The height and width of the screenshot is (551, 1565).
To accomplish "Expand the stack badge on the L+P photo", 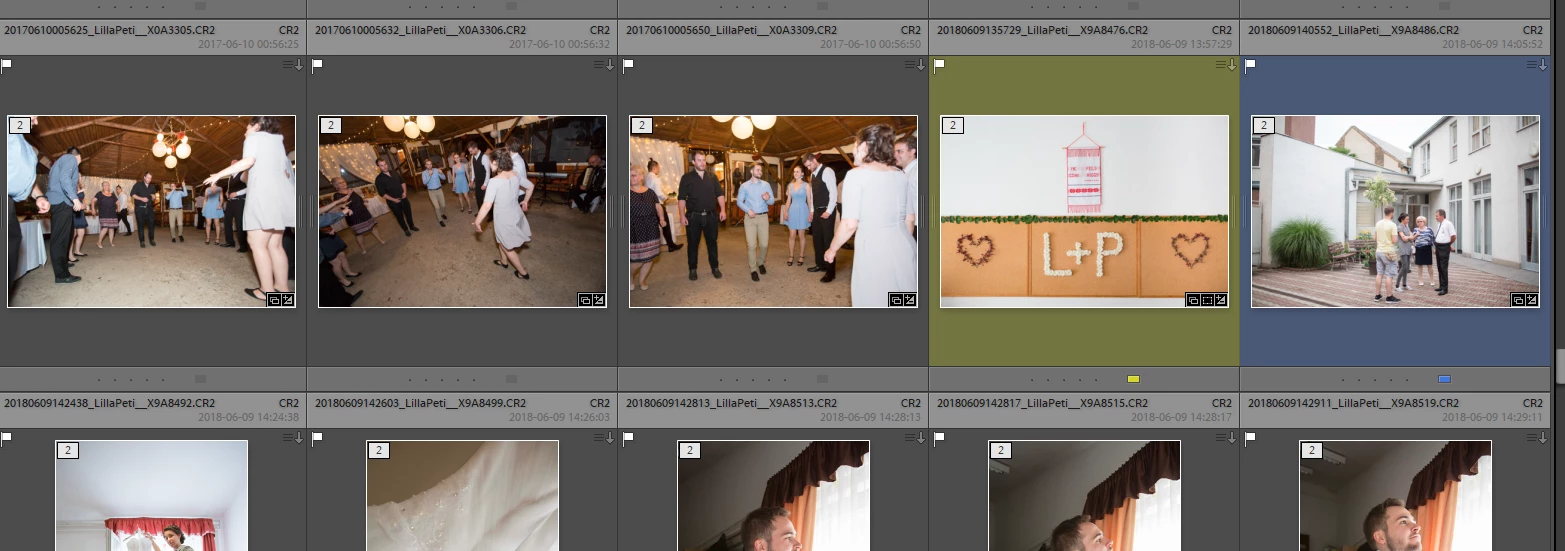I will coord(954,125).
